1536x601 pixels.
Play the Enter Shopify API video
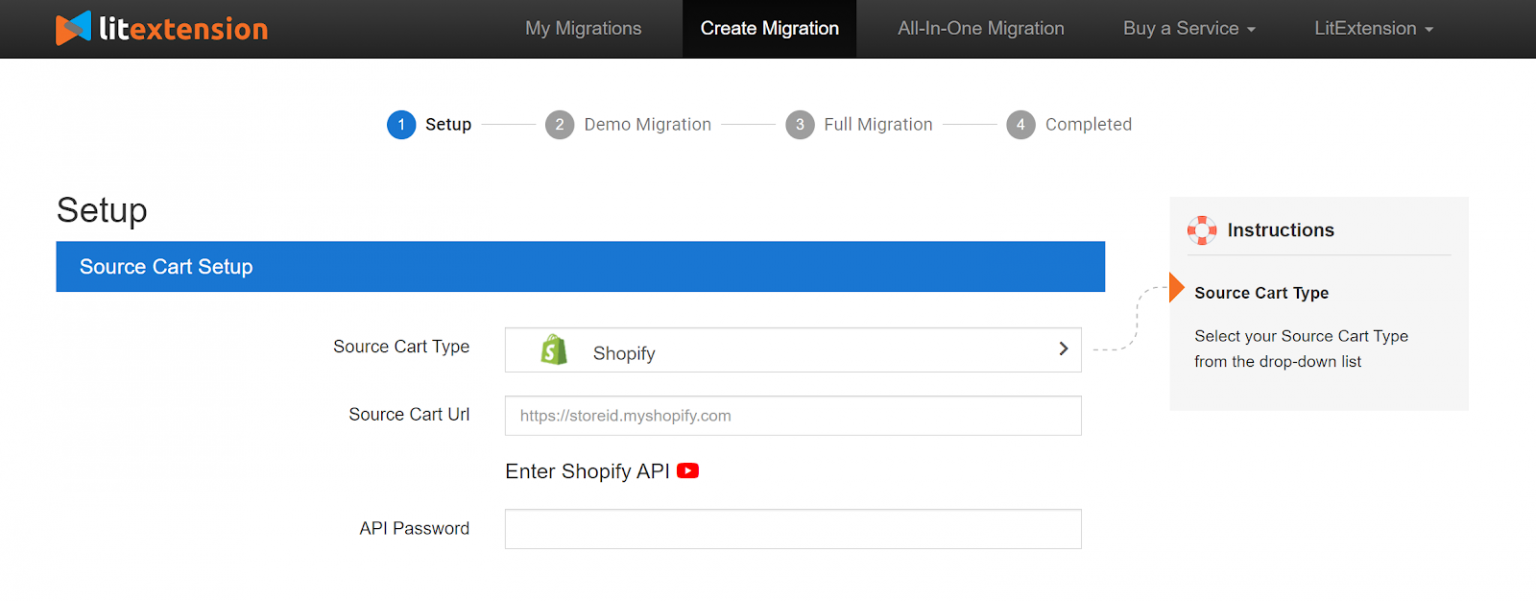[x=687, y=470]
